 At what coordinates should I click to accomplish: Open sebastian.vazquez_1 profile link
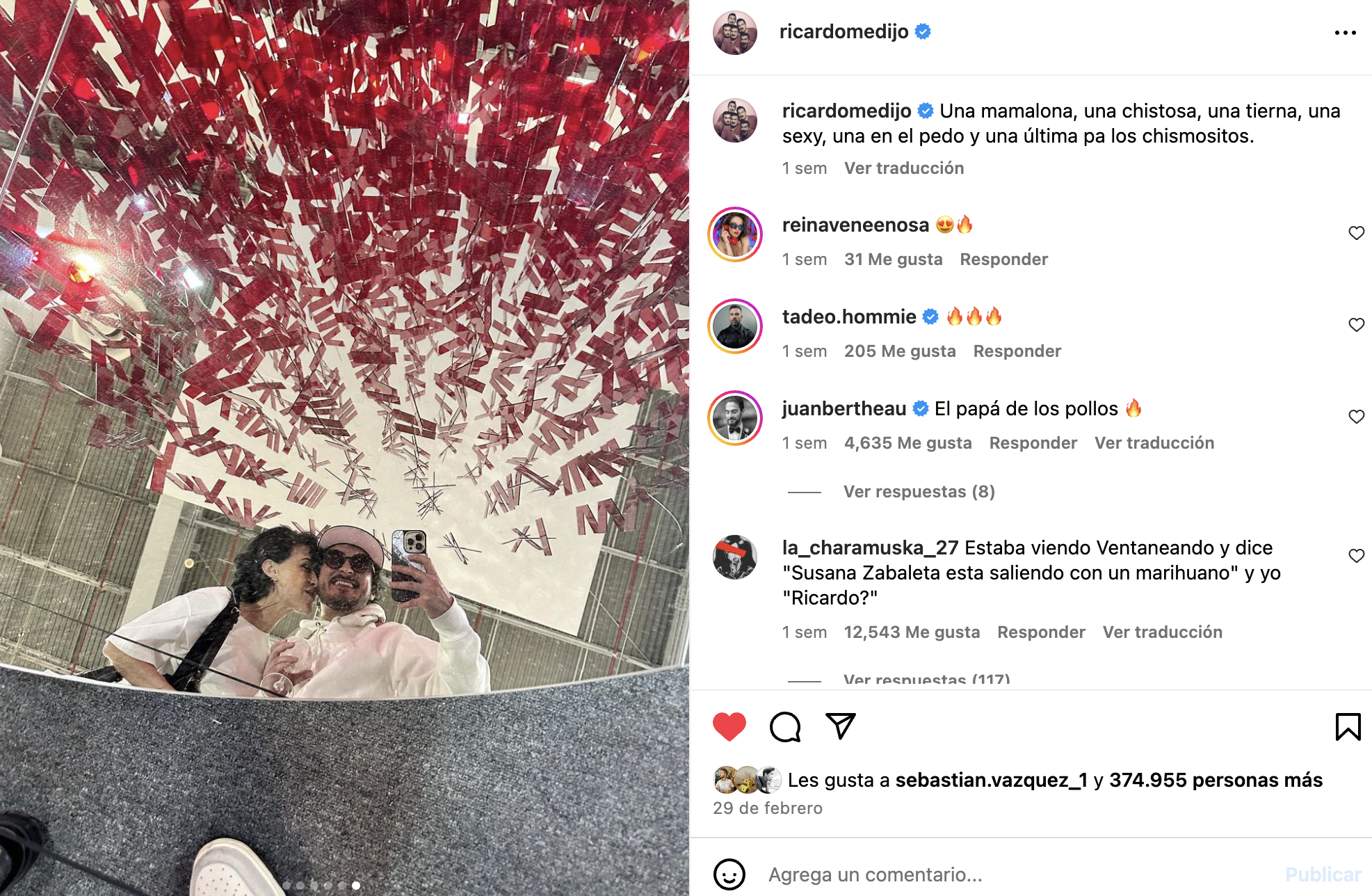click(x=991, y=780)
